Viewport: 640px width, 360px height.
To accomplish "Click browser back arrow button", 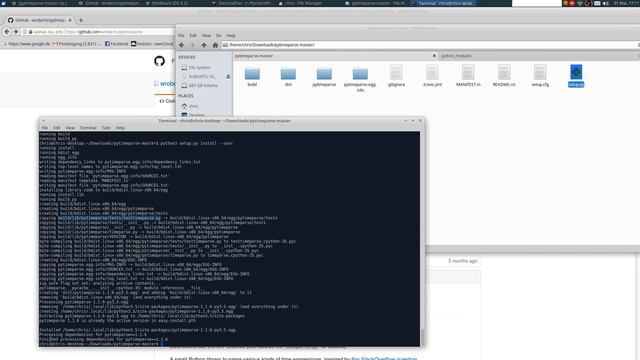I will pos(7,31).
